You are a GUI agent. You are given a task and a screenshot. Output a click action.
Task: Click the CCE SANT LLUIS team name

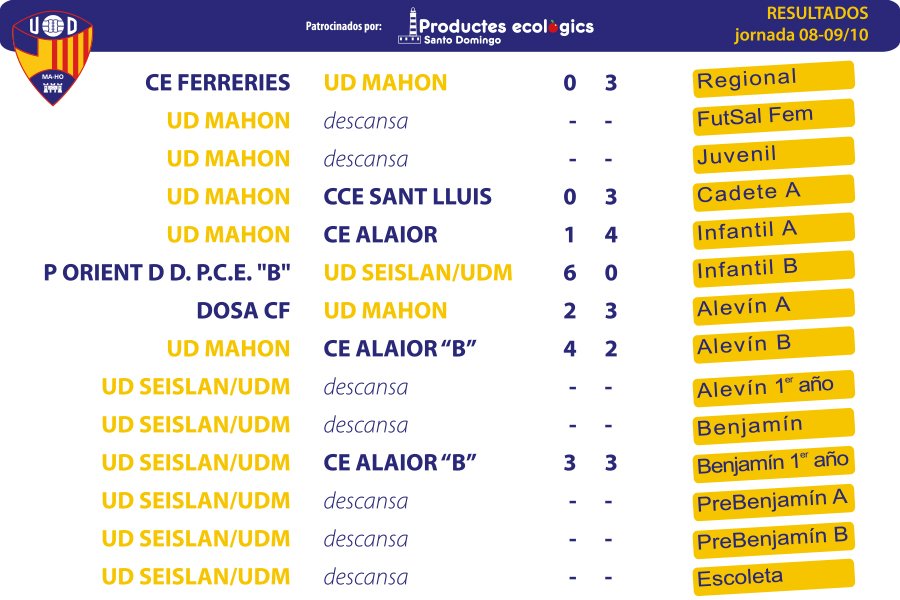pos(408,196)
